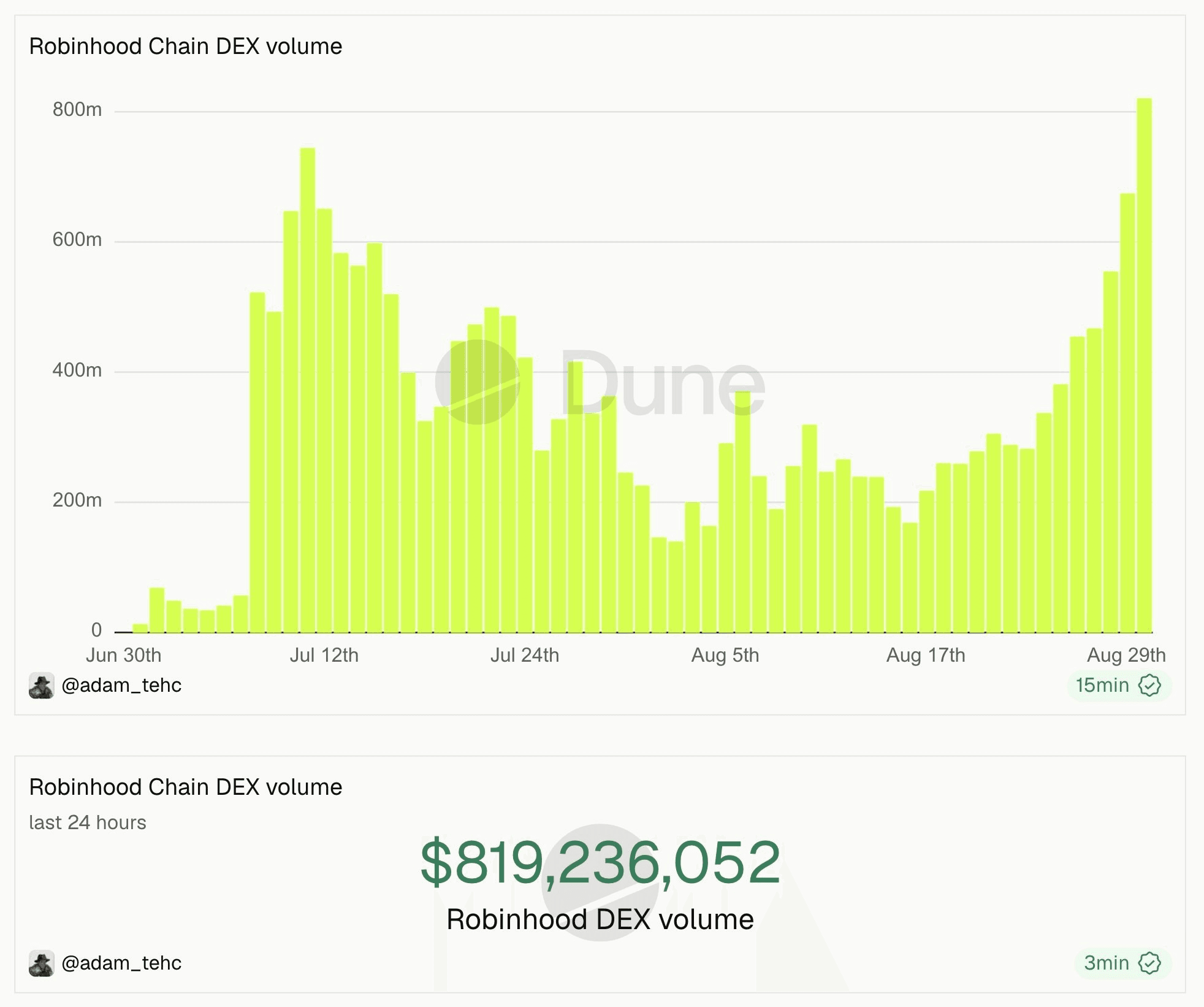Click adam_tehc avatar in the counter panel
1204x1007 pixels.
42,963
